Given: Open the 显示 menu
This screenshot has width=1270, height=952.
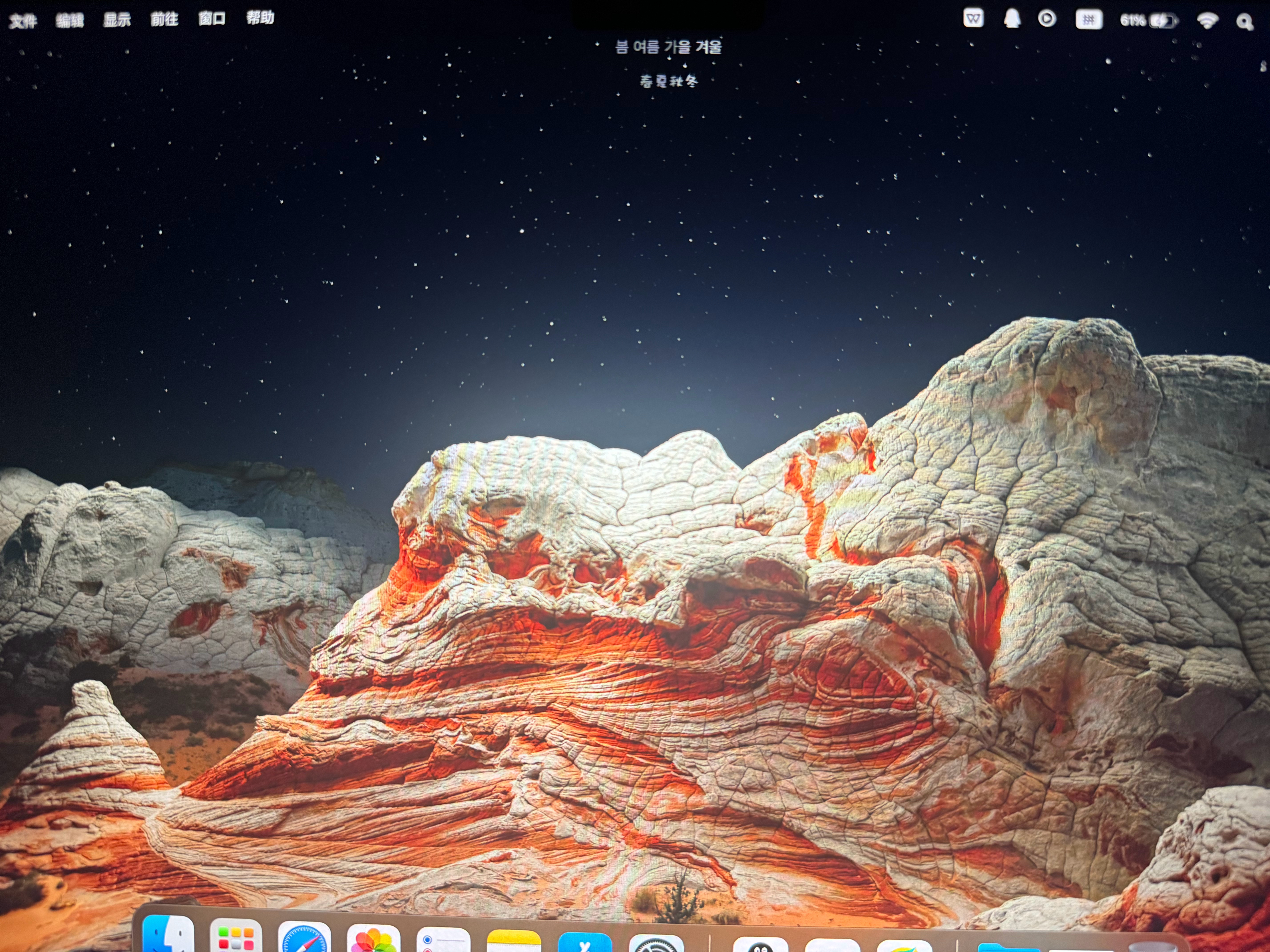Looking at the screenshot, I should pyautogui.click(x=117, y=20).
